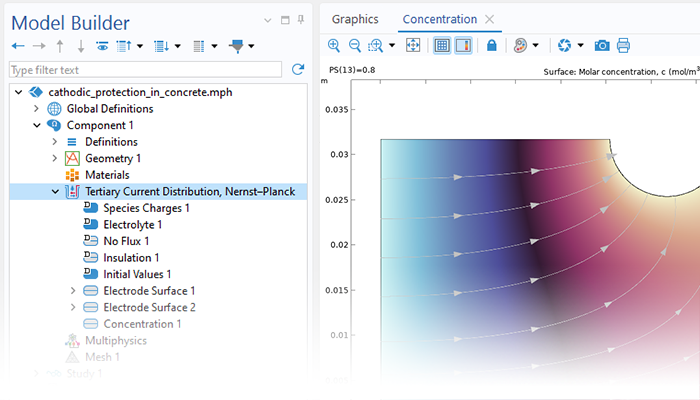700x400 pixels.
Task: Click the blue back arrow in Model Builder
Action: click(x=18, y=46)
